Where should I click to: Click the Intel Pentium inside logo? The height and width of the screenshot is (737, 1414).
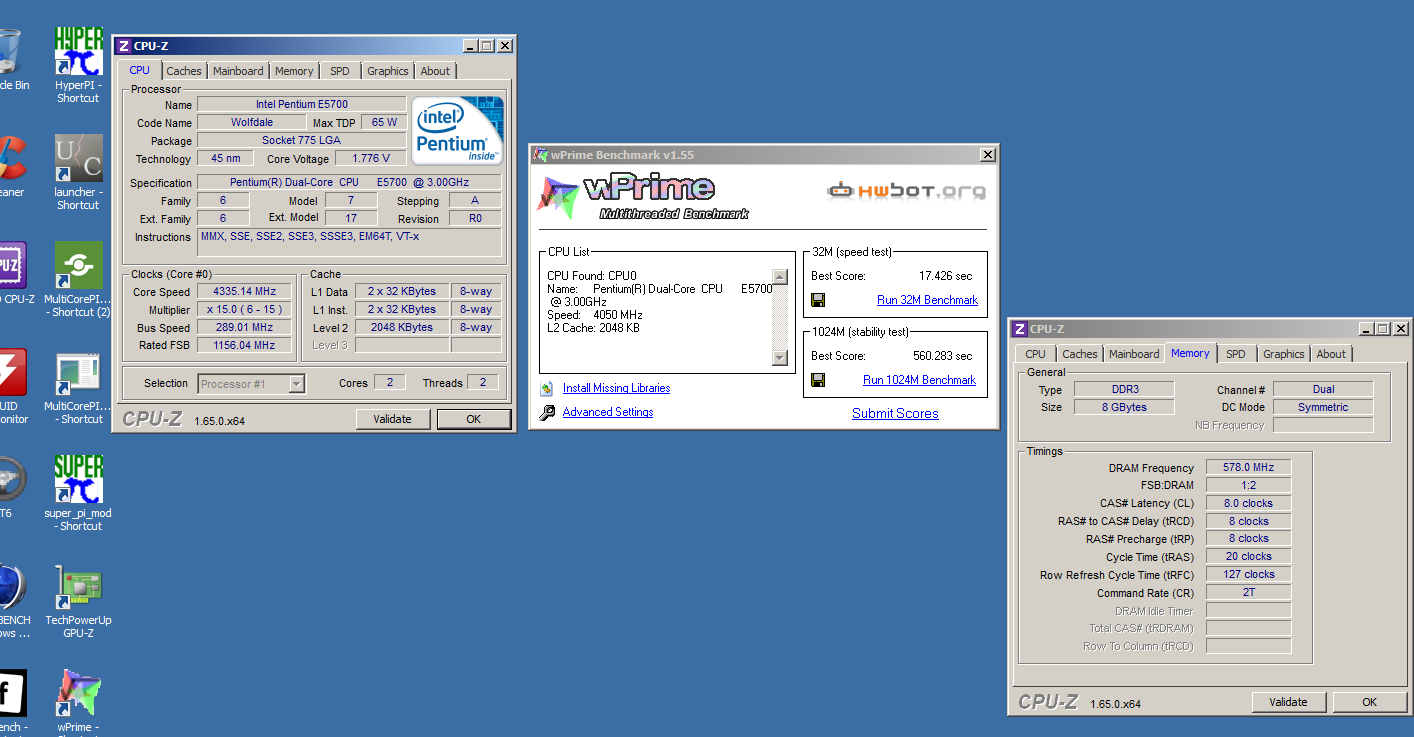coord(458,131)
